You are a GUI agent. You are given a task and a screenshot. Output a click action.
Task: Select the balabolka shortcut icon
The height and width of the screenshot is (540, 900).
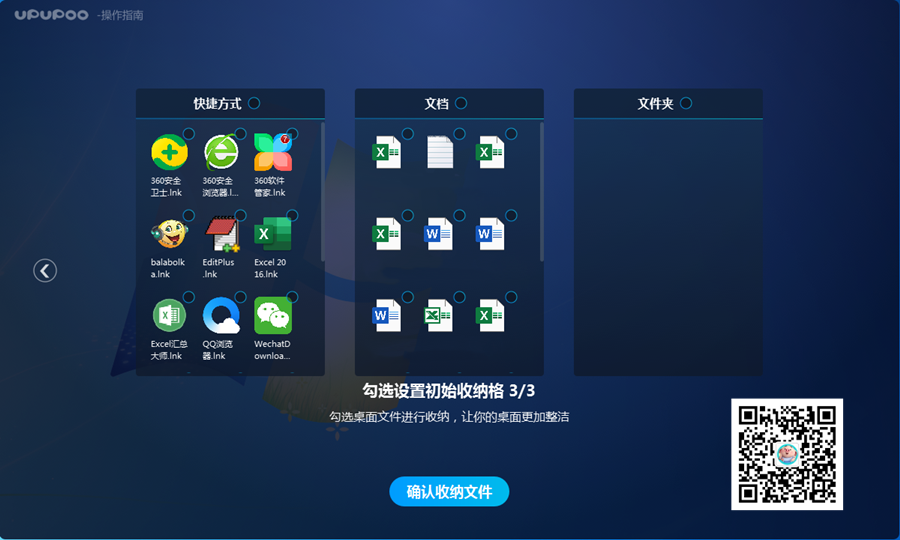169,234
